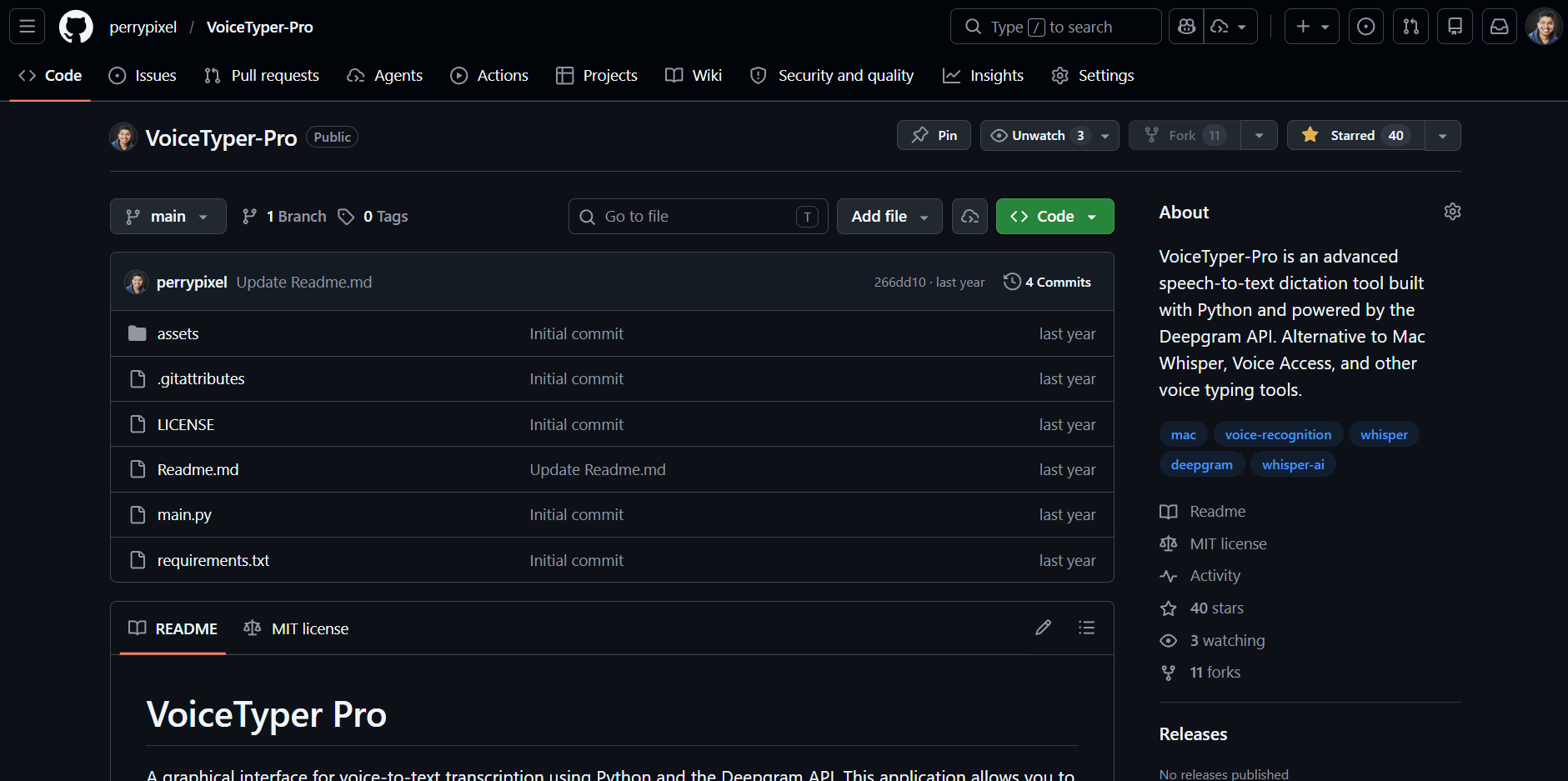Click the voice-recognition topic tag
This screenshot has width=1568, height=781.
1278,434
